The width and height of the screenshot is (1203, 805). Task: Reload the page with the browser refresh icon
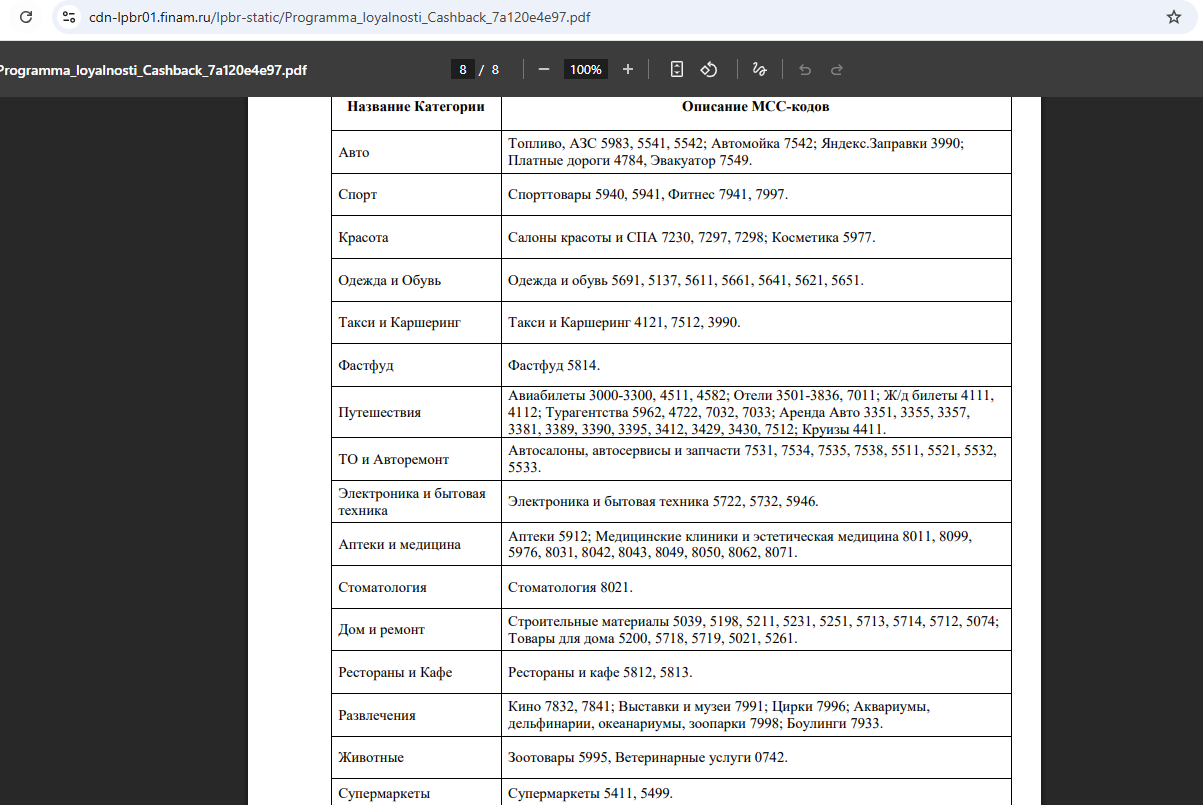point(26,17)
